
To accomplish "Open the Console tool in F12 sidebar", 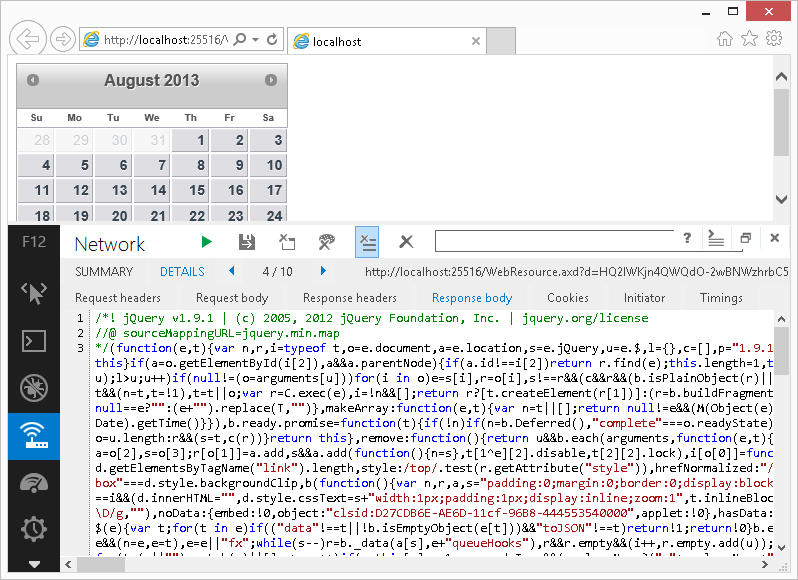I will tap(34, 341).
